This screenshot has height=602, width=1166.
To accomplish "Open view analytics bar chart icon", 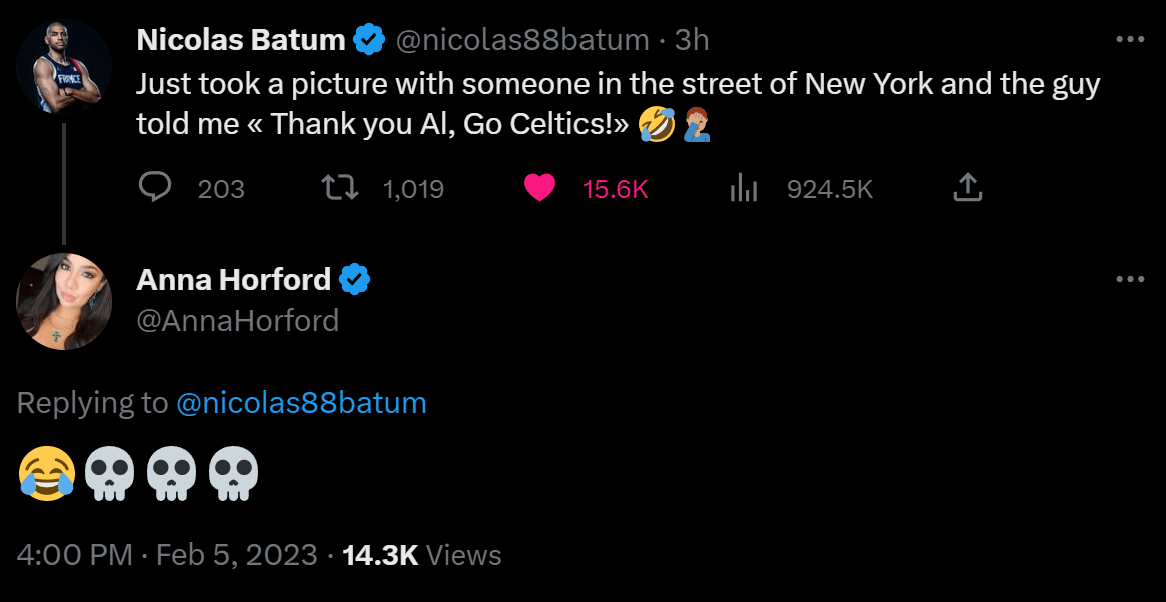I will click(743, 188).
